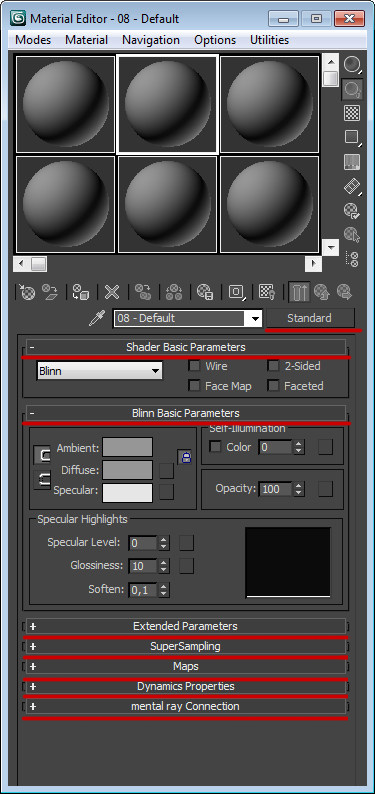
Task: Enable the Face Map checkbox
Action: (194, 386)
